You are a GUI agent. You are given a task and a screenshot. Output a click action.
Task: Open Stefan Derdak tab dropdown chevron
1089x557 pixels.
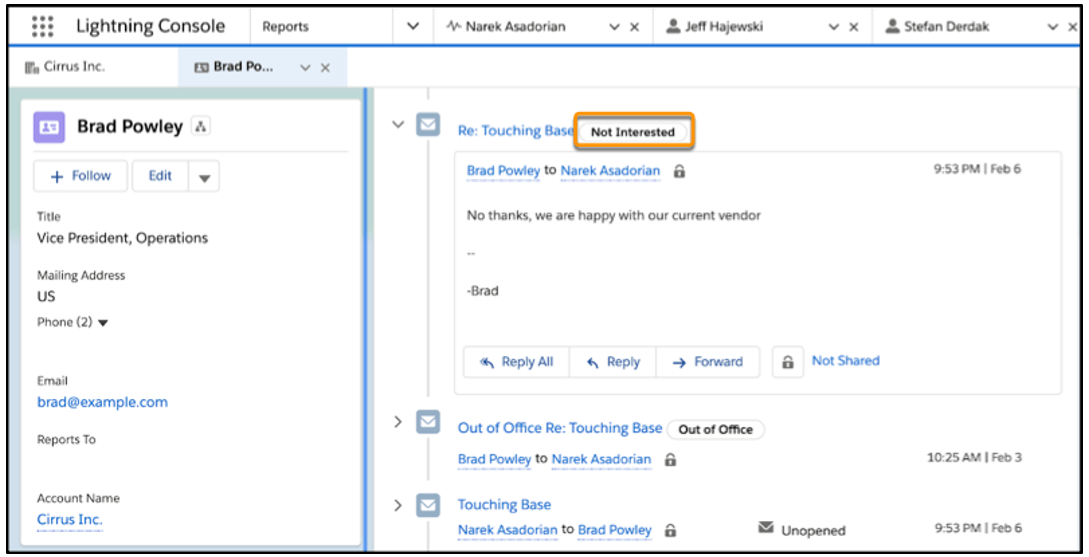point(1053,27)
